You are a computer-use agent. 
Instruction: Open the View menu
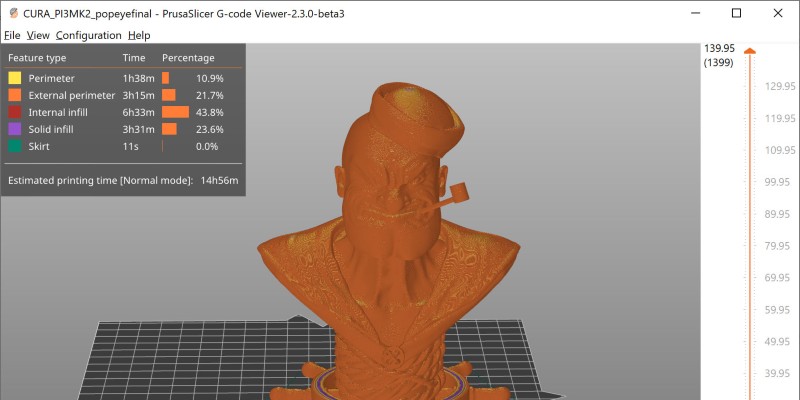tap(38, 35)
